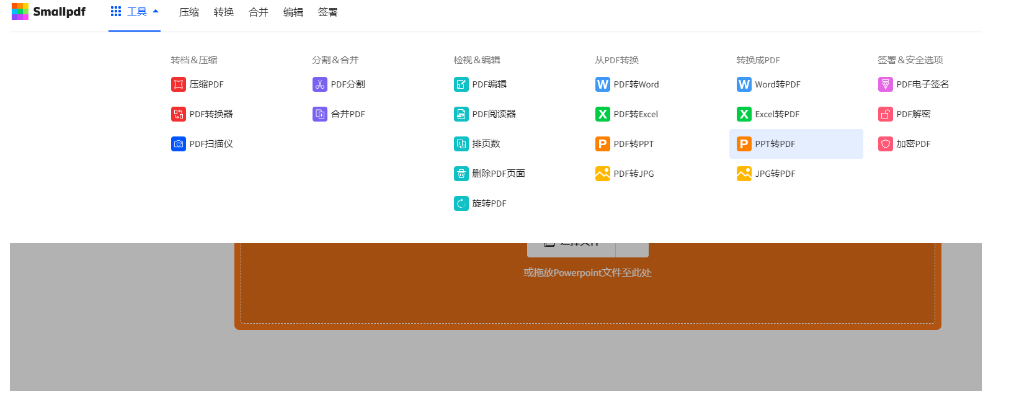
Task: Click the PDF转PPT P icon
Action: (603, 144)
